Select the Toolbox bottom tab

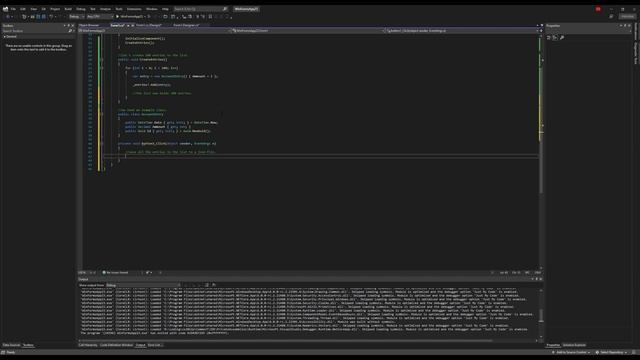[x=28, y=345]
